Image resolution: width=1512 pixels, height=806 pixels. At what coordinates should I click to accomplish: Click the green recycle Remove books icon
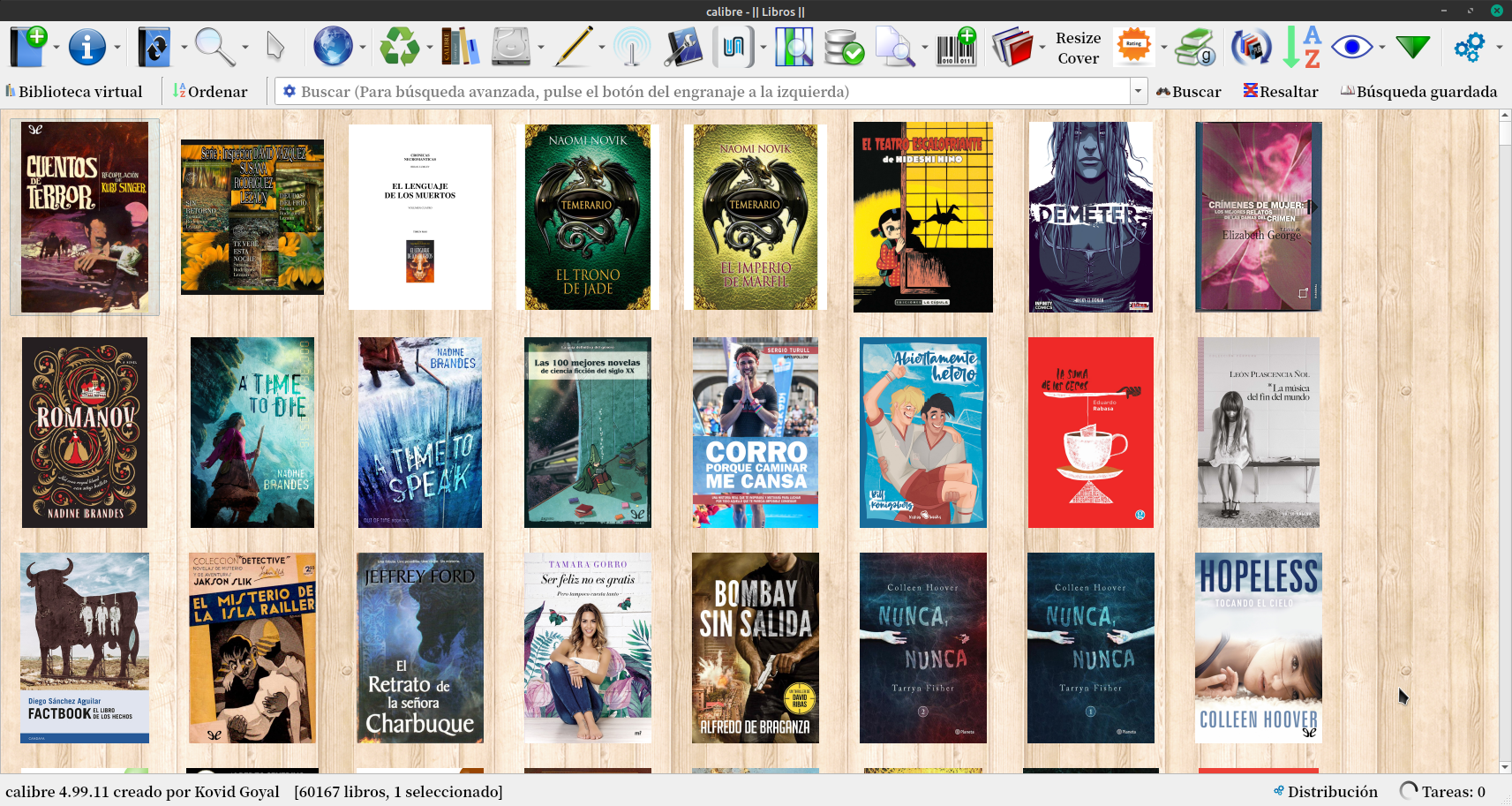point(400,47)
